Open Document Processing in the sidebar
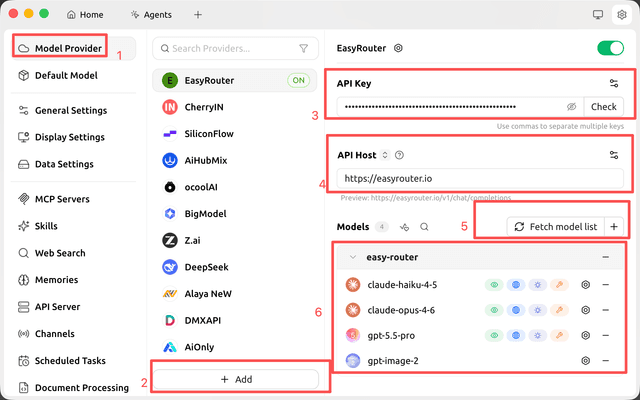Image resolution: width=640 pixels, height=400 pixels. click(73, 387)
